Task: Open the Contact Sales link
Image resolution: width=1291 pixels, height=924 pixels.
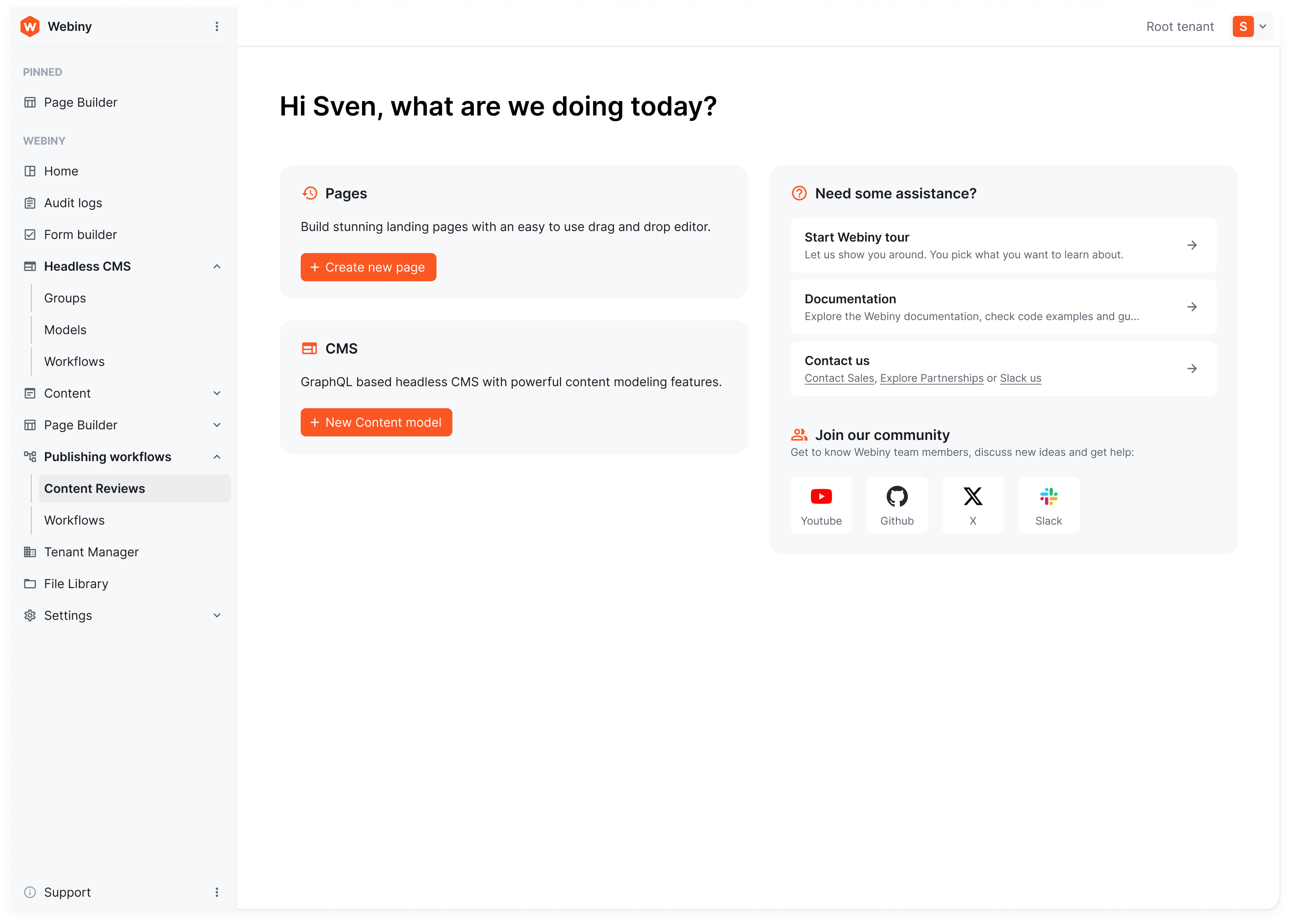Action: pos(839,377)
